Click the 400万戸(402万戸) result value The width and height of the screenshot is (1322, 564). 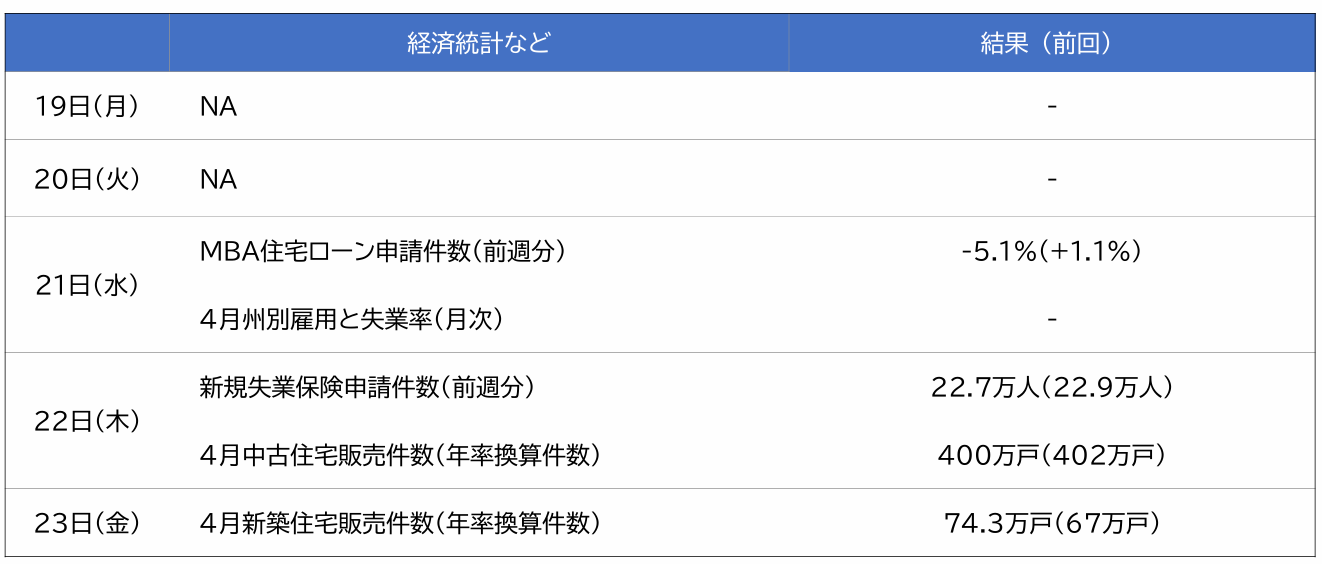coord(1052,455)
